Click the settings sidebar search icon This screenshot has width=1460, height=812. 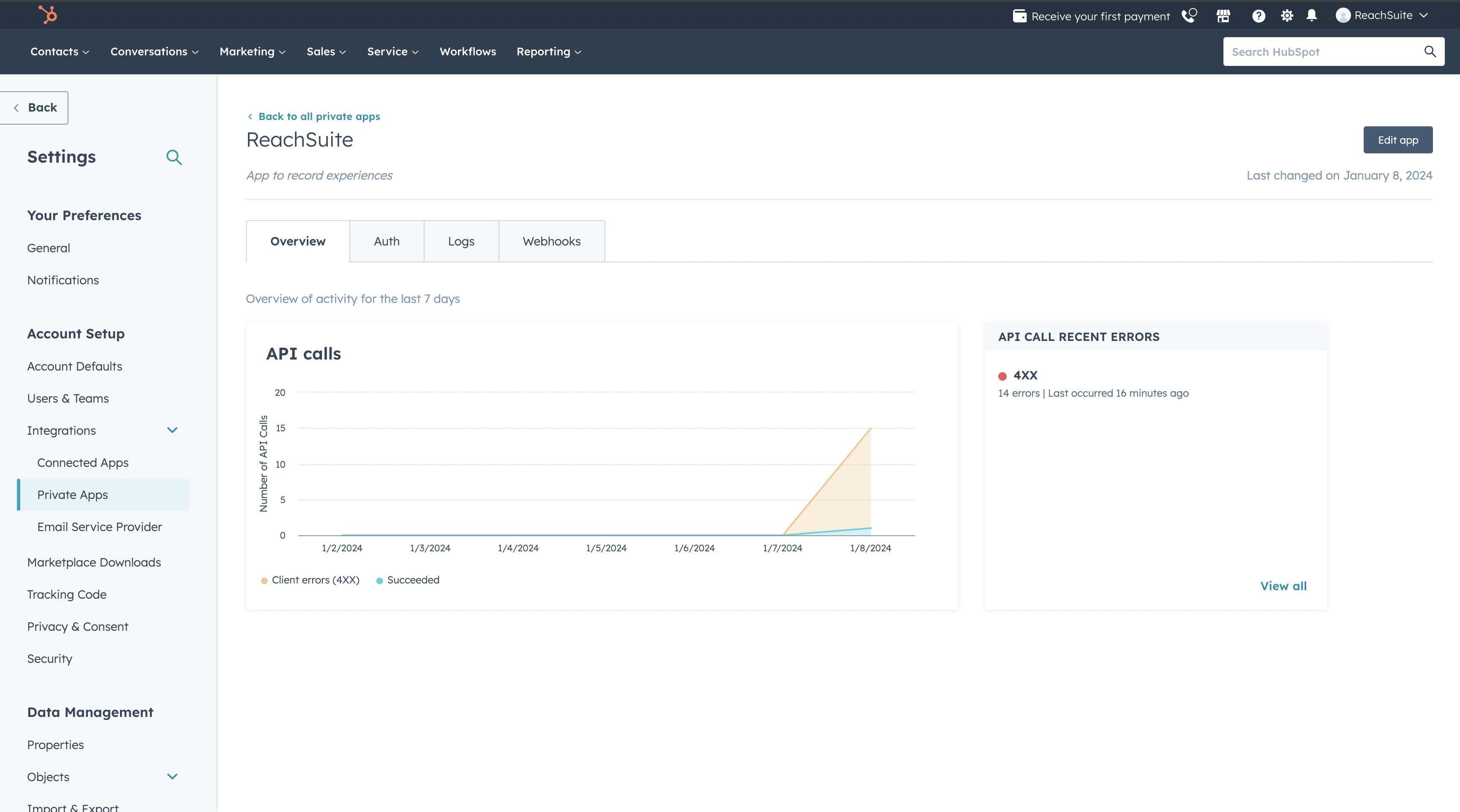[x=174, y=158]
